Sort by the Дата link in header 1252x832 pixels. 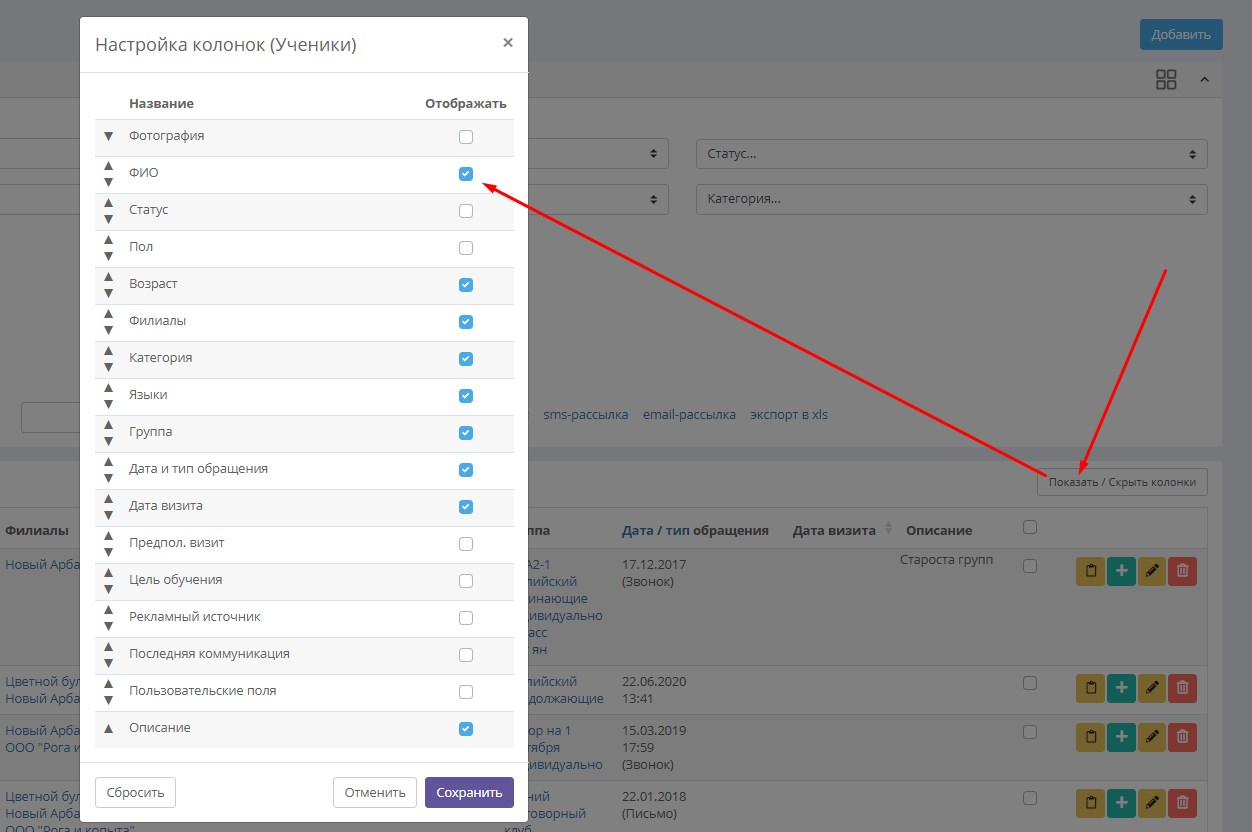637,530
